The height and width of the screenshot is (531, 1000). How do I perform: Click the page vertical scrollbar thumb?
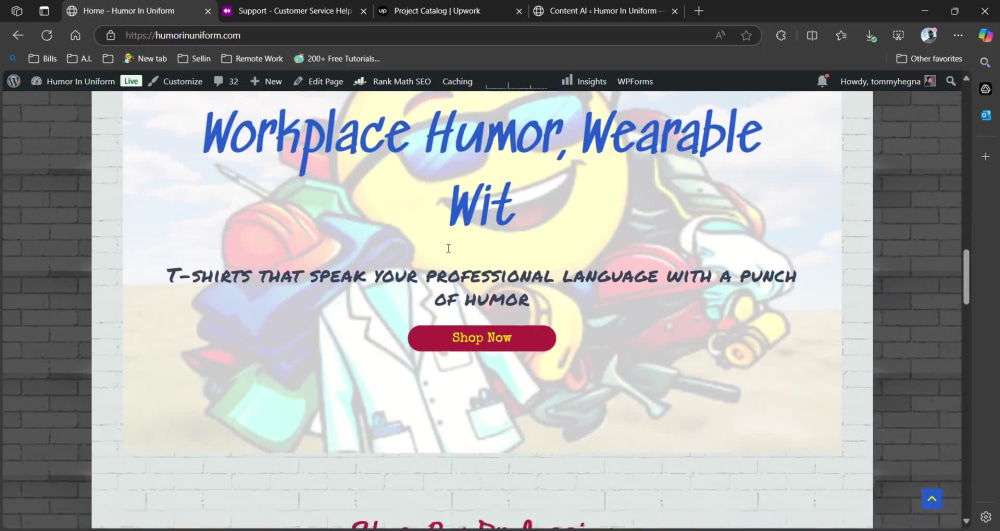pos(966,277)
